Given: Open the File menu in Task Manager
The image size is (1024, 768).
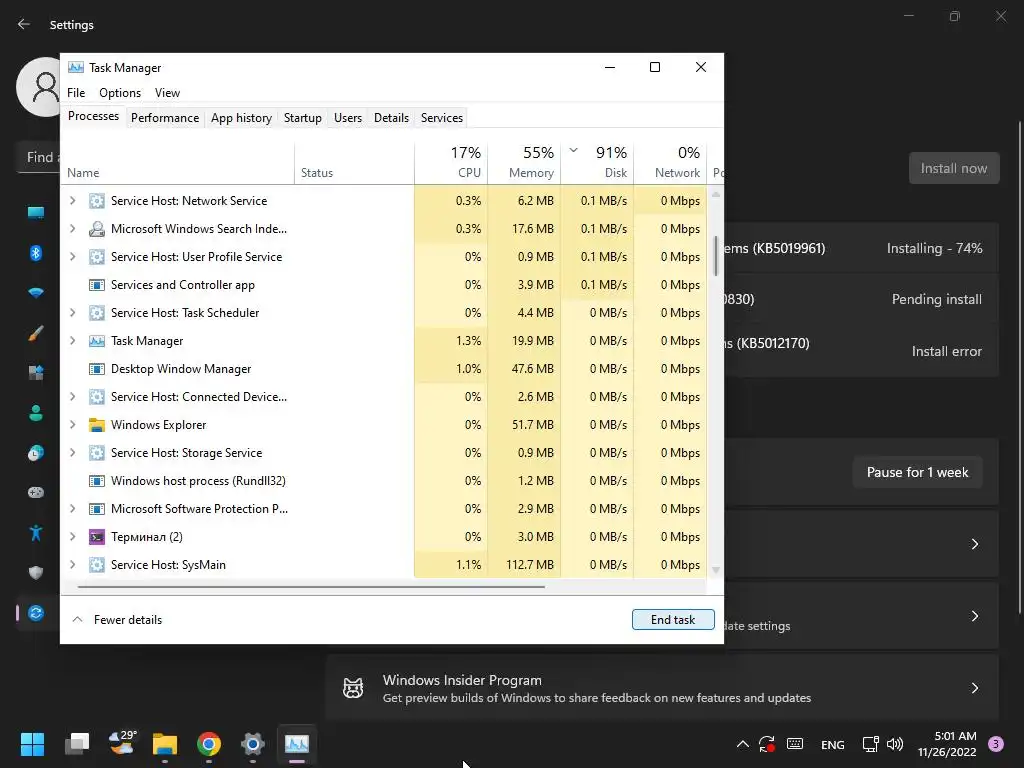Looking at the screenshot, I should (x=76, y=93).
